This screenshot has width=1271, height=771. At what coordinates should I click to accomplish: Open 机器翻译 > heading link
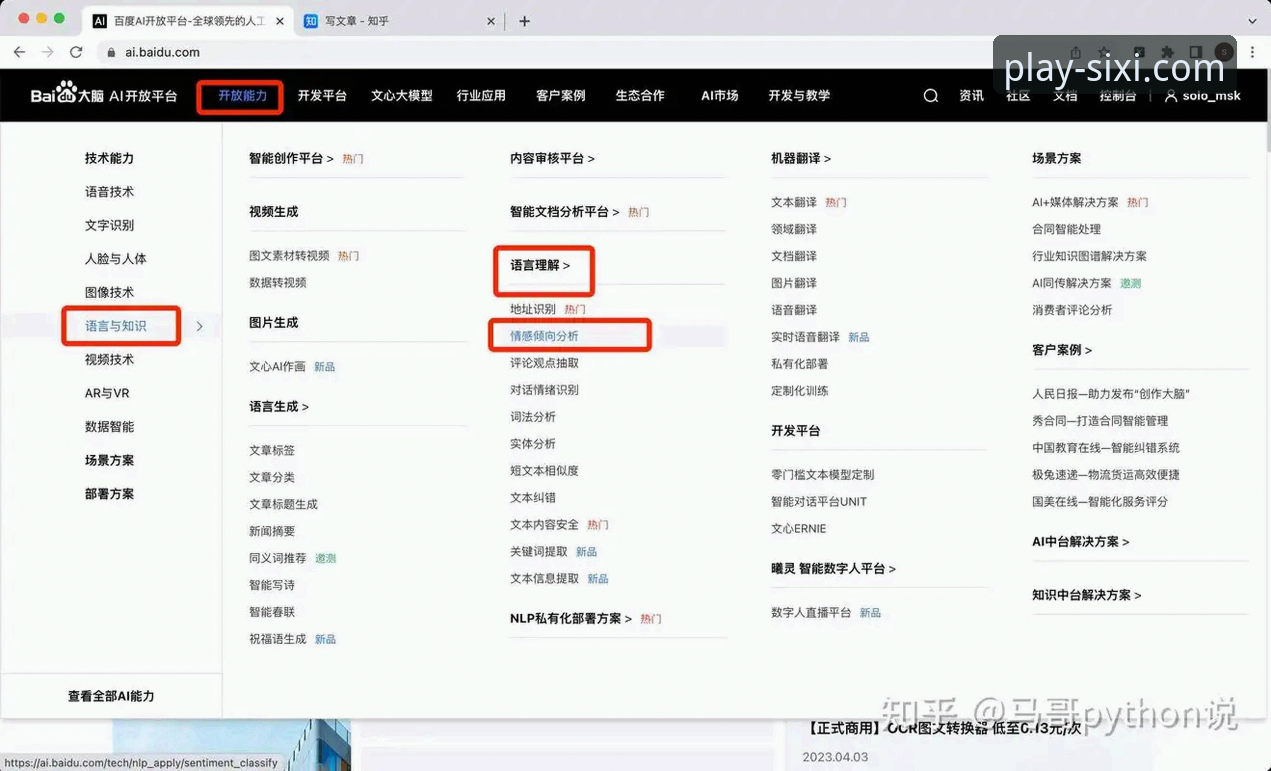801,158
